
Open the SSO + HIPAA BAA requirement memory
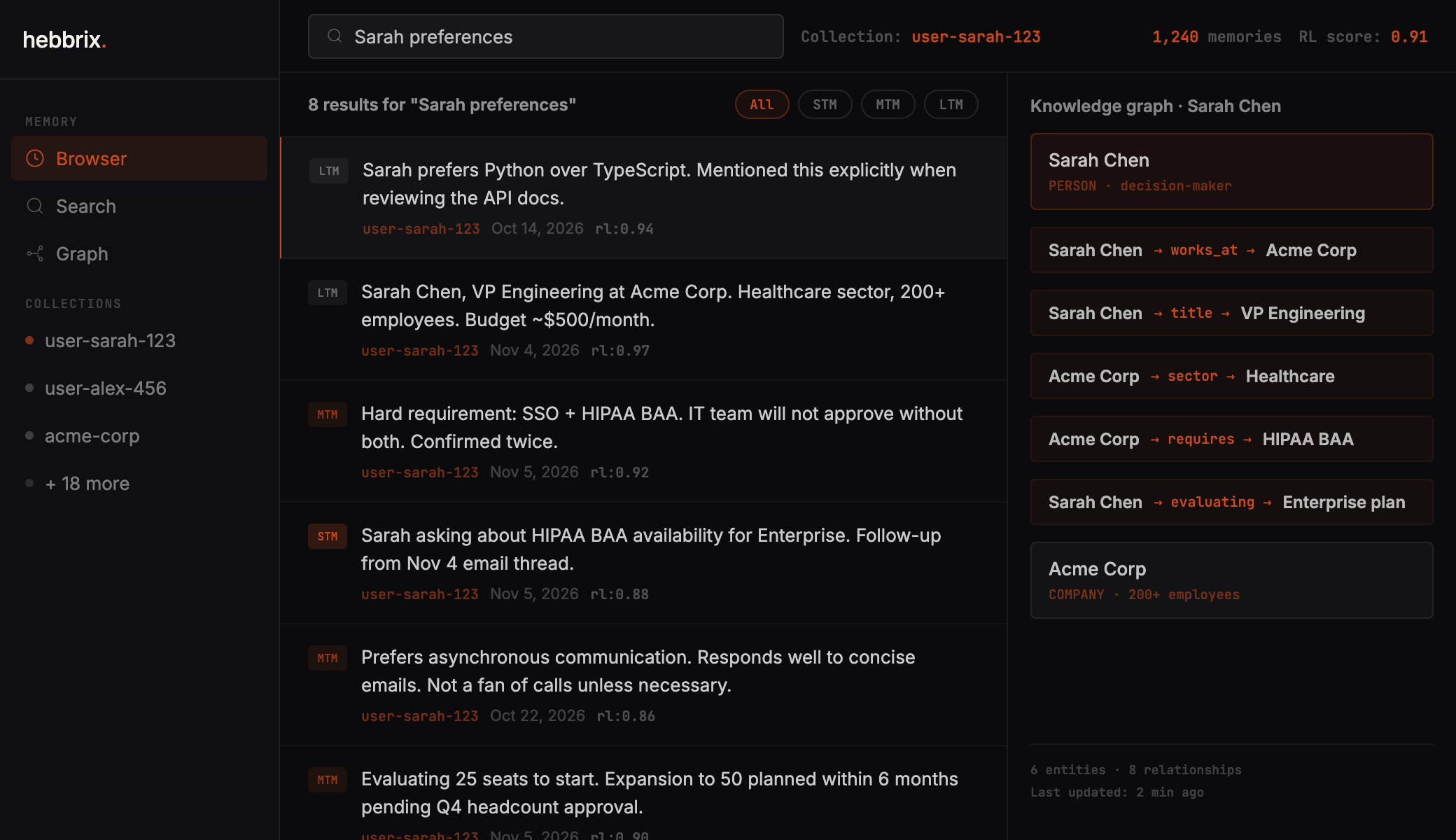[x=643, y=441]
